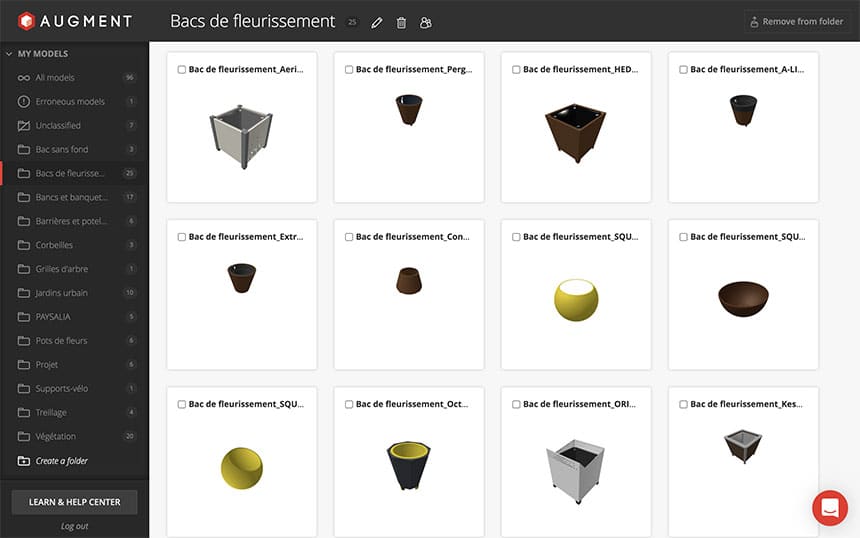The width and height of the screenshot is (860, 538).
Task: Open the folder sharing users icon
Action: (425, 22)
